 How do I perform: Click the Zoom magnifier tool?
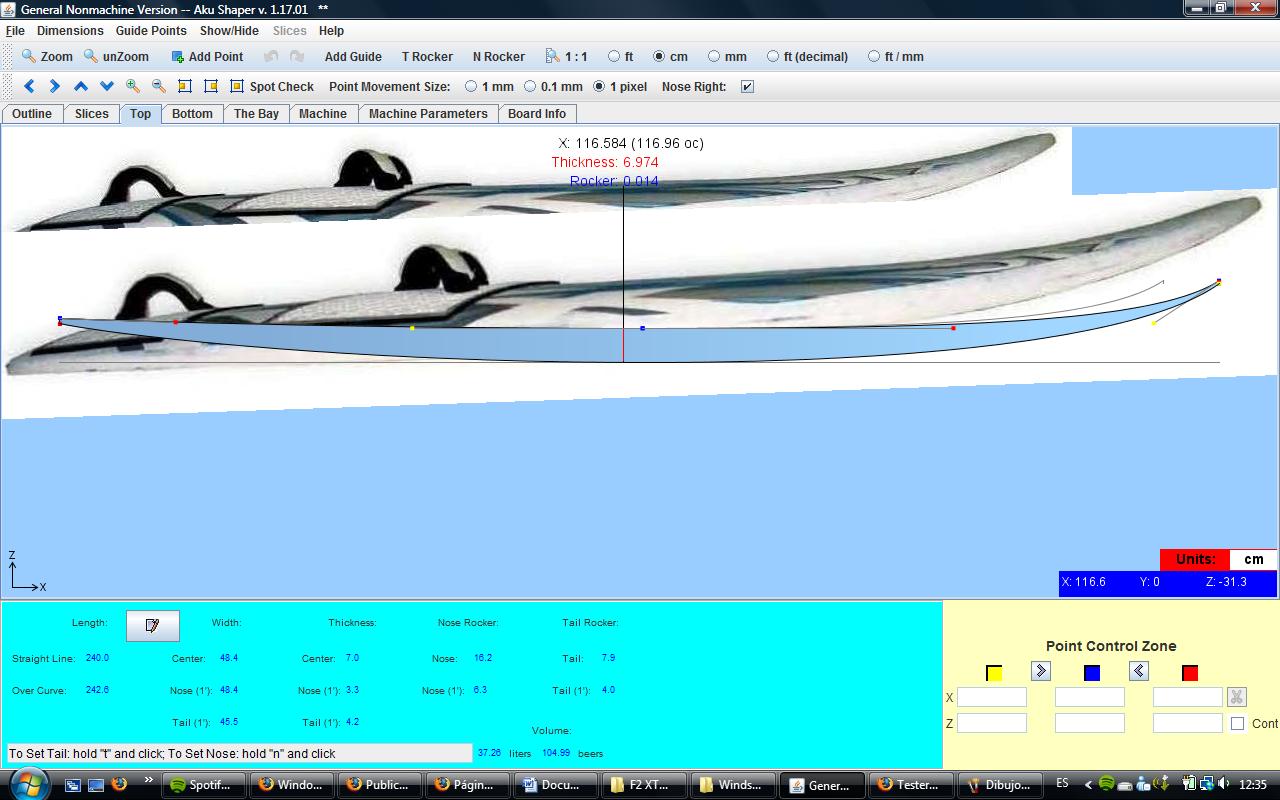pos(47,57)
